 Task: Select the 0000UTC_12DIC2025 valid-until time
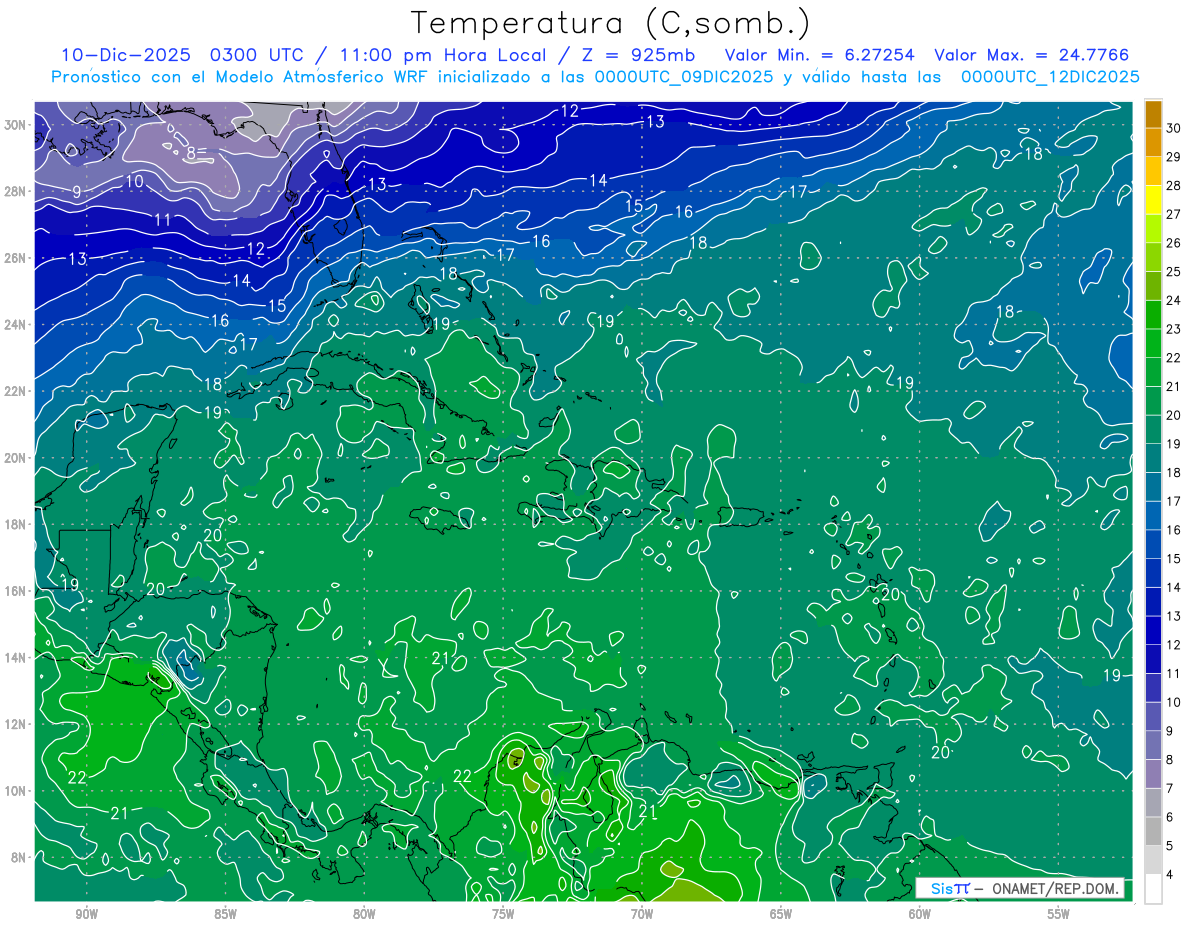click(1050, 77)
